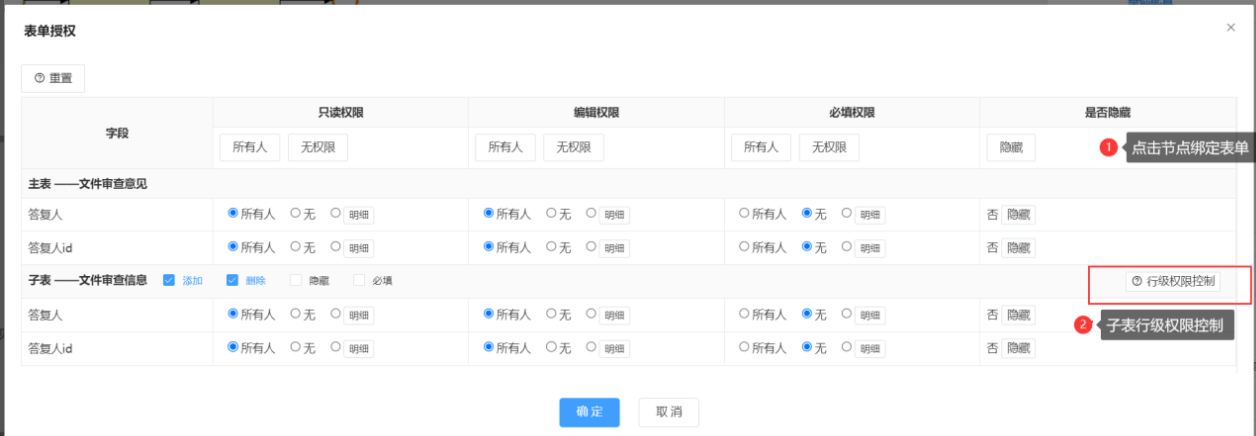Open 明细 for sub-table 答复人 read-only permission
Screen dimensions: 1256x436
click(x=359, y=315)
